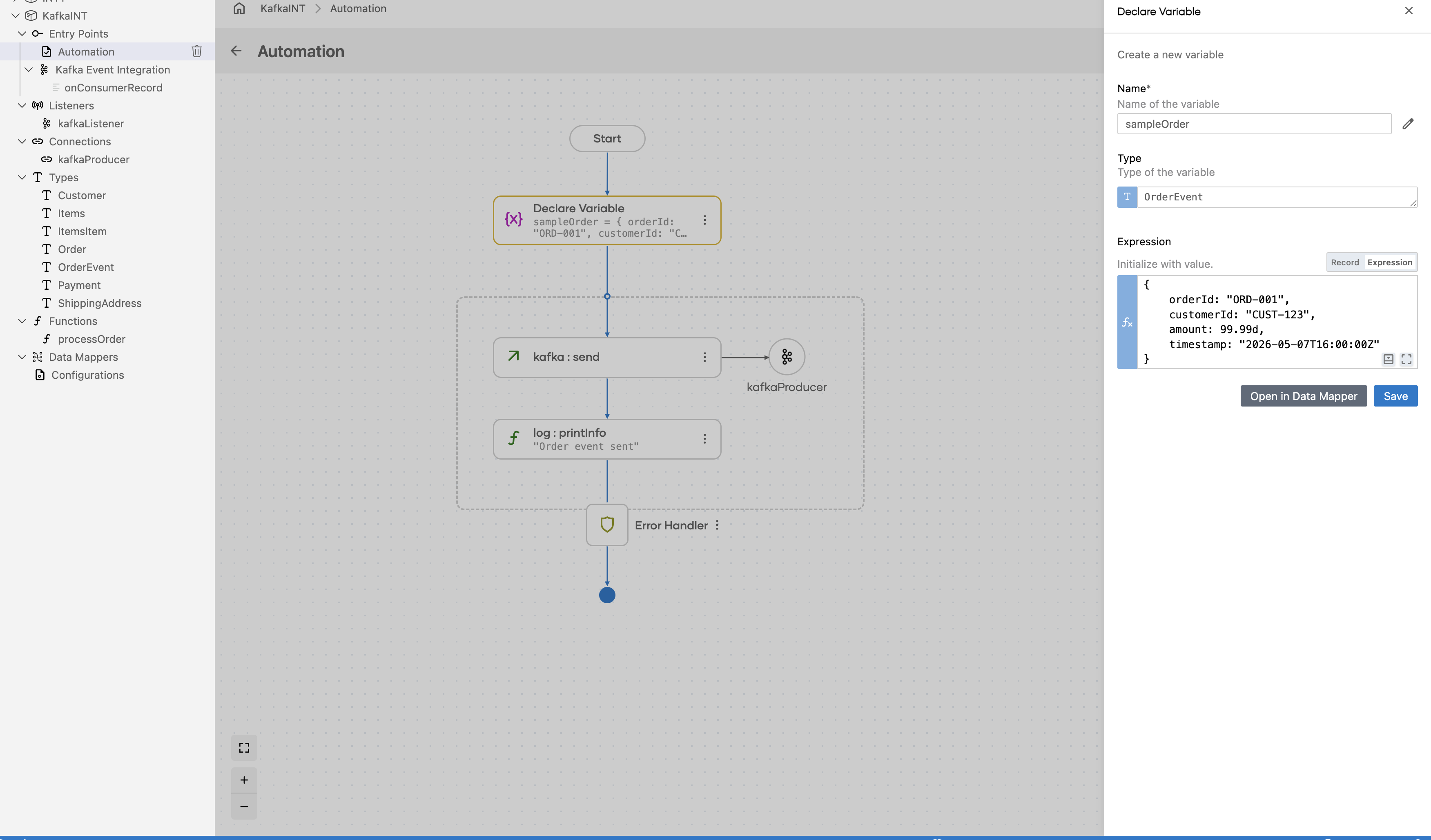
Task: Switch expression mode to Record
Action: 1345,262
